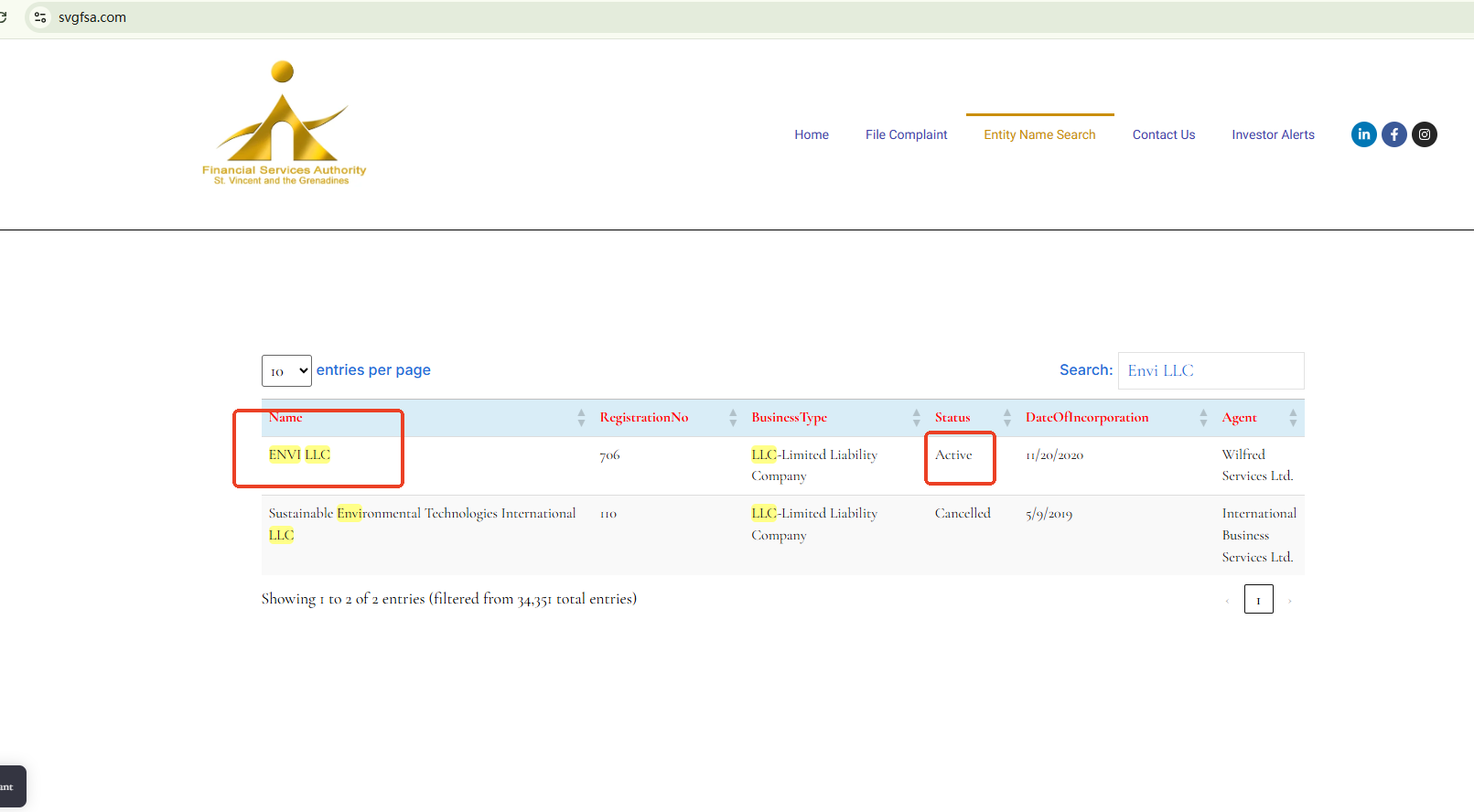Open the entries per page dropdown
1474x812 pixels.
point(286,371)
